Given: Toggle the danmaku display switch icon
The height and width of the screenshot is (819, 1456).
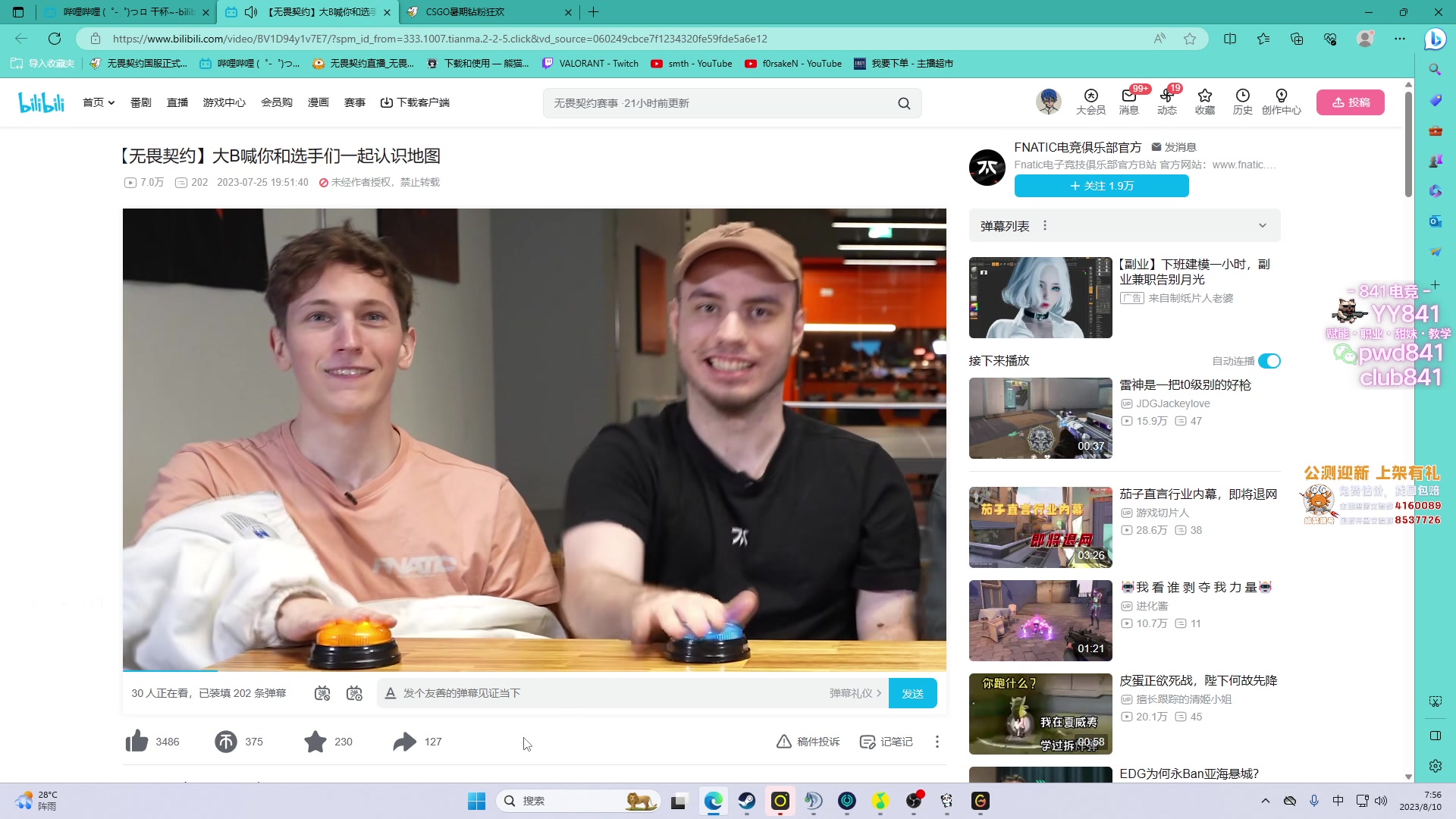Looking at the screenshot, I should (322, 693).
